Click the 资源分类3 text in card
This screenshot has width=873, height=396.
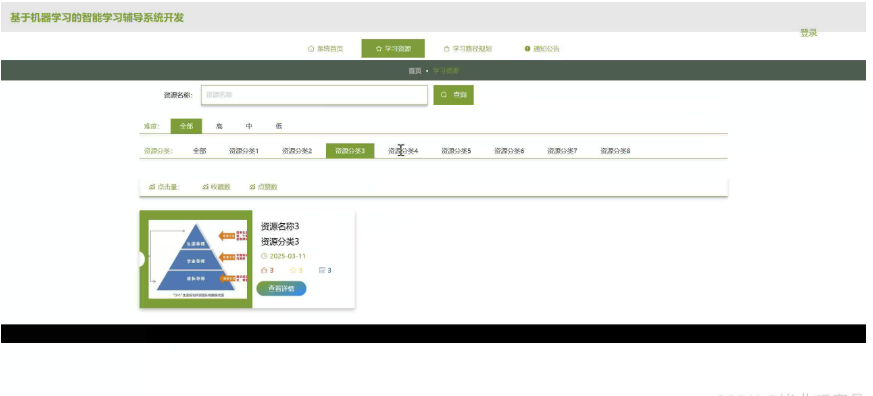(x=280, y=242)
